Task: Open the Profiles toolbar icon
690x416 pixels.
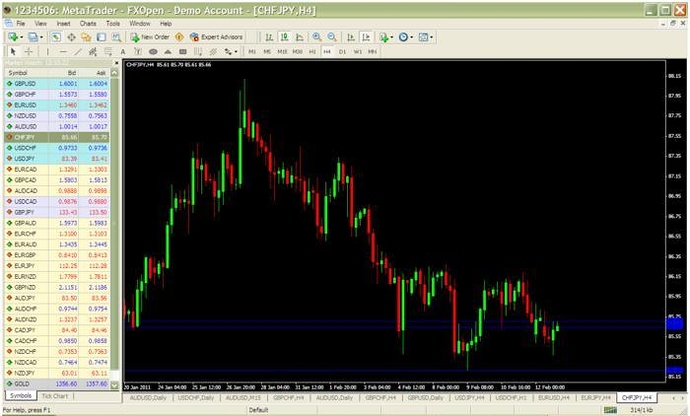Action: [33, 37]
